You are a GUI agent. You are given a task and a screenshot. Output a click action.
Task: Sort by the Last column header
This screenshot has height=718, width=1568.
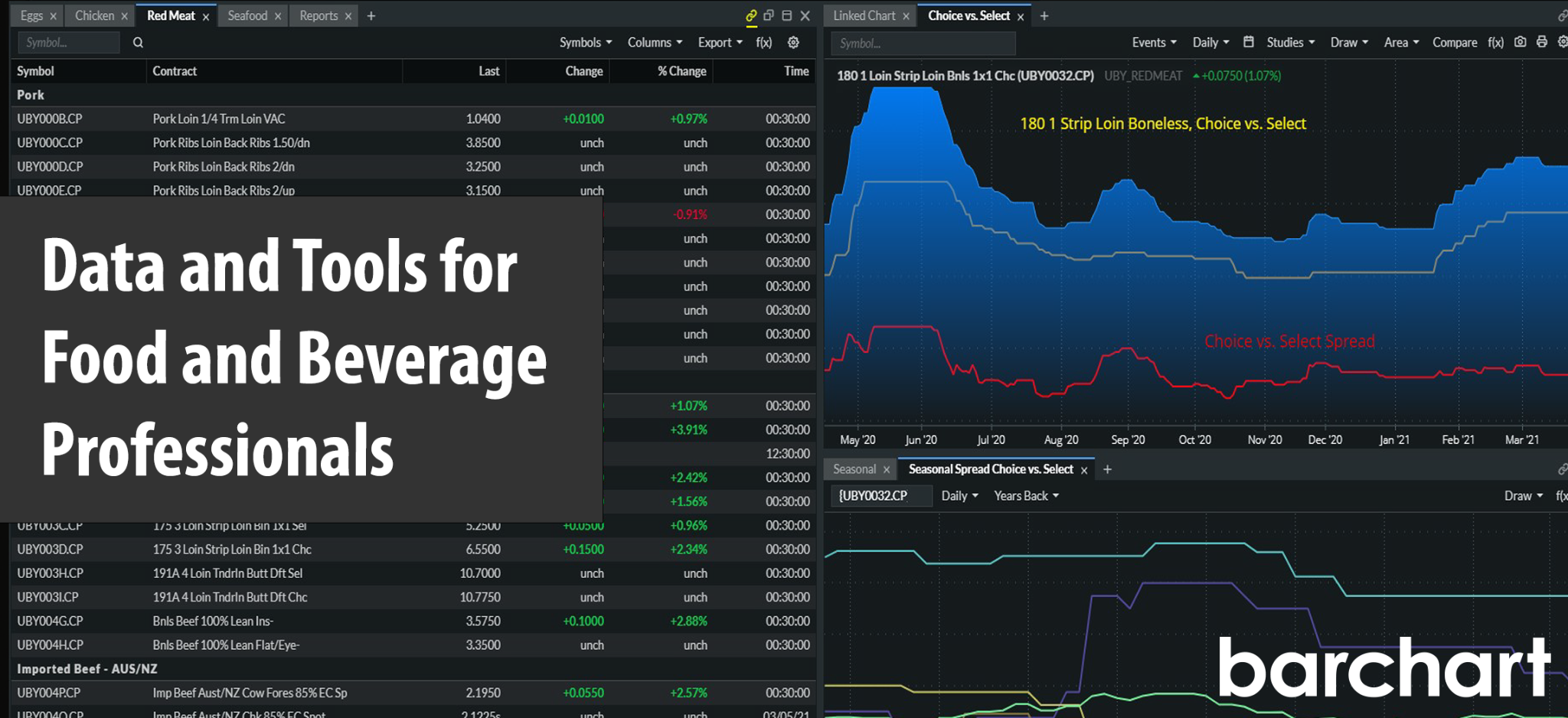pos(489,71)
